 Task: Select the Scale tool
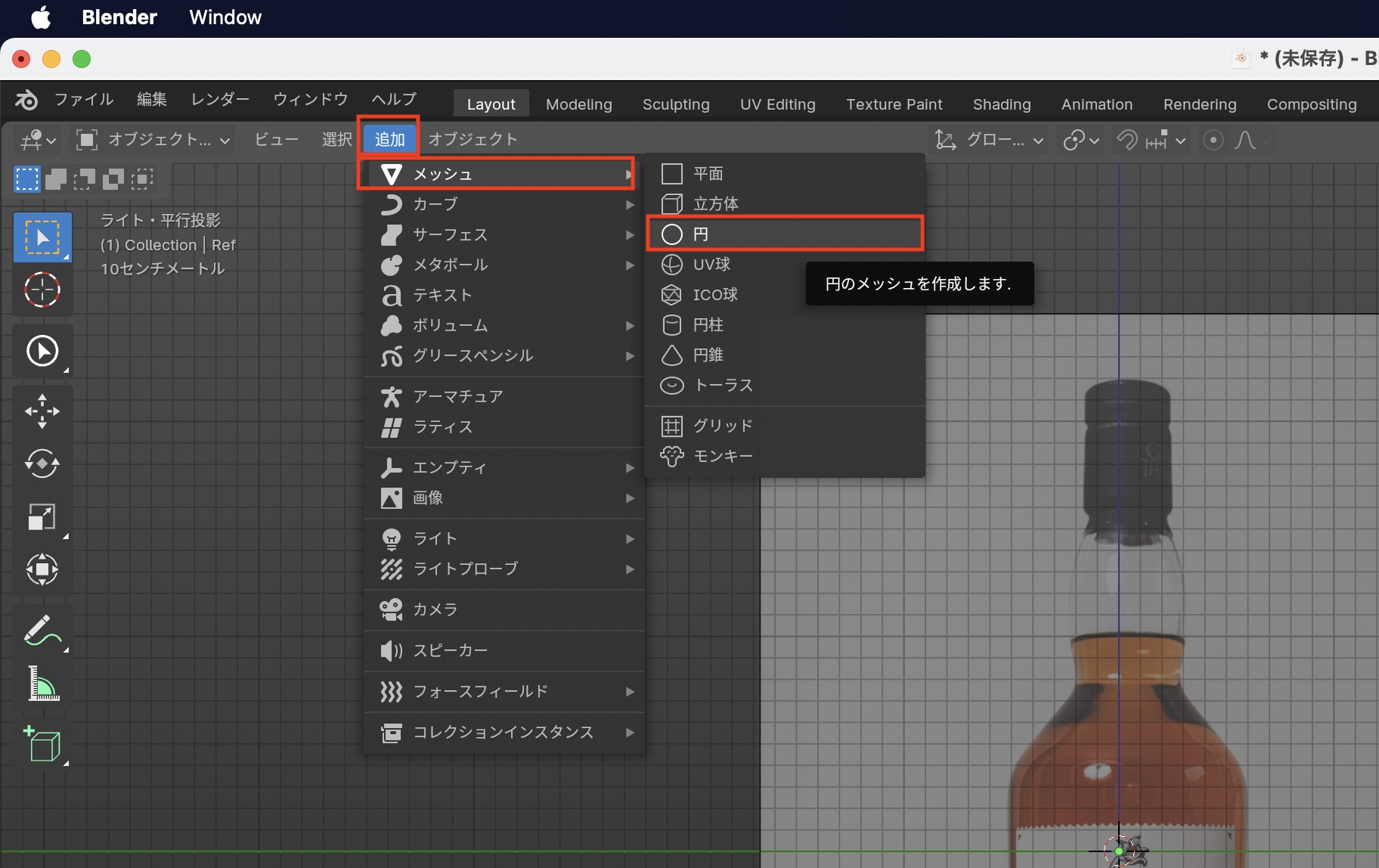42,517
